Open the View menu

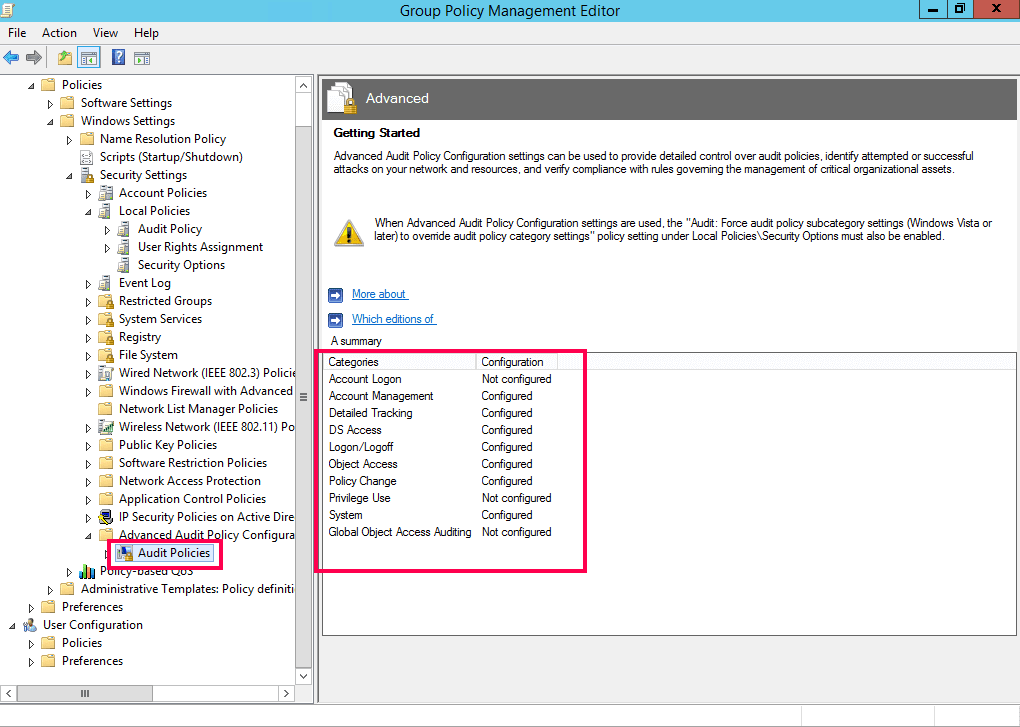click(104, 32)
